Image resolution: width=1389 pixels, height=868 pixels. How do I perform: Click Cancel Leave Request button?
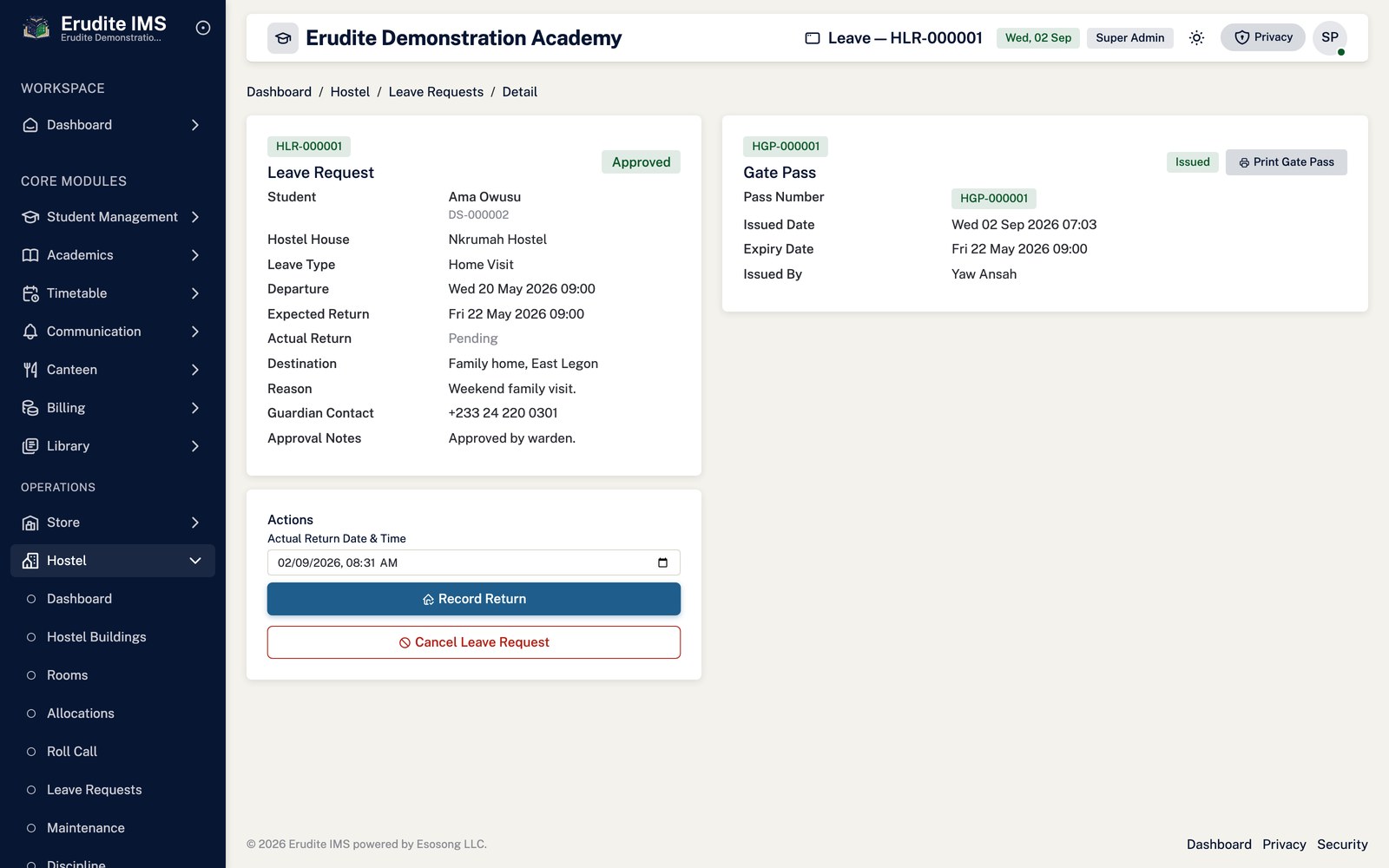(474, 642)
